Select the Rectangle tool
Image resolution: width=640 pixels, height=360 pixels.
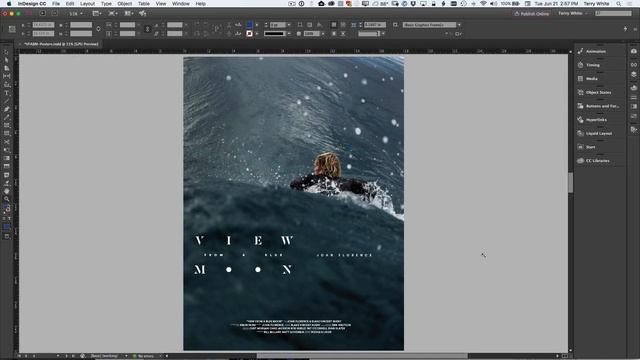(x=7, y=134)
